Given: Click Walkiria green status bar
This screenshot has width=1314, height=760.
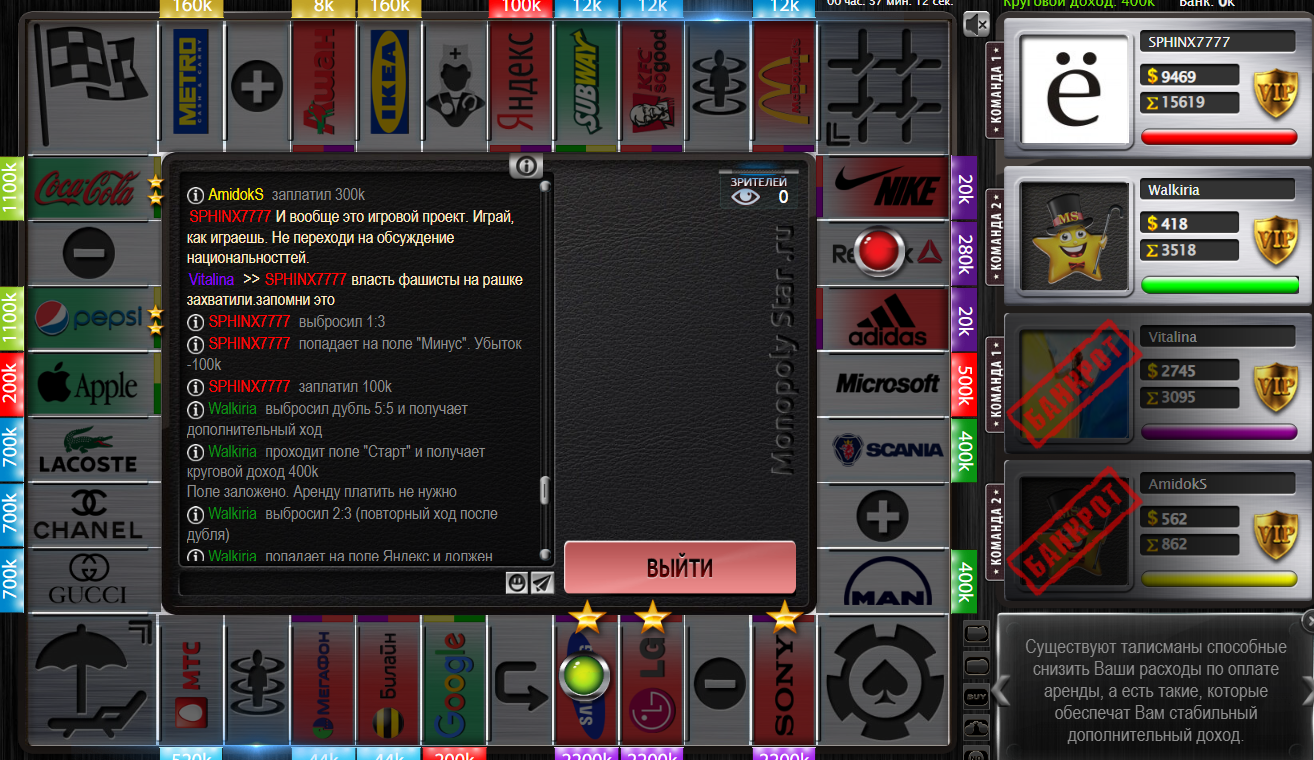Looking at the screenshot, I should pos(1219,285).
